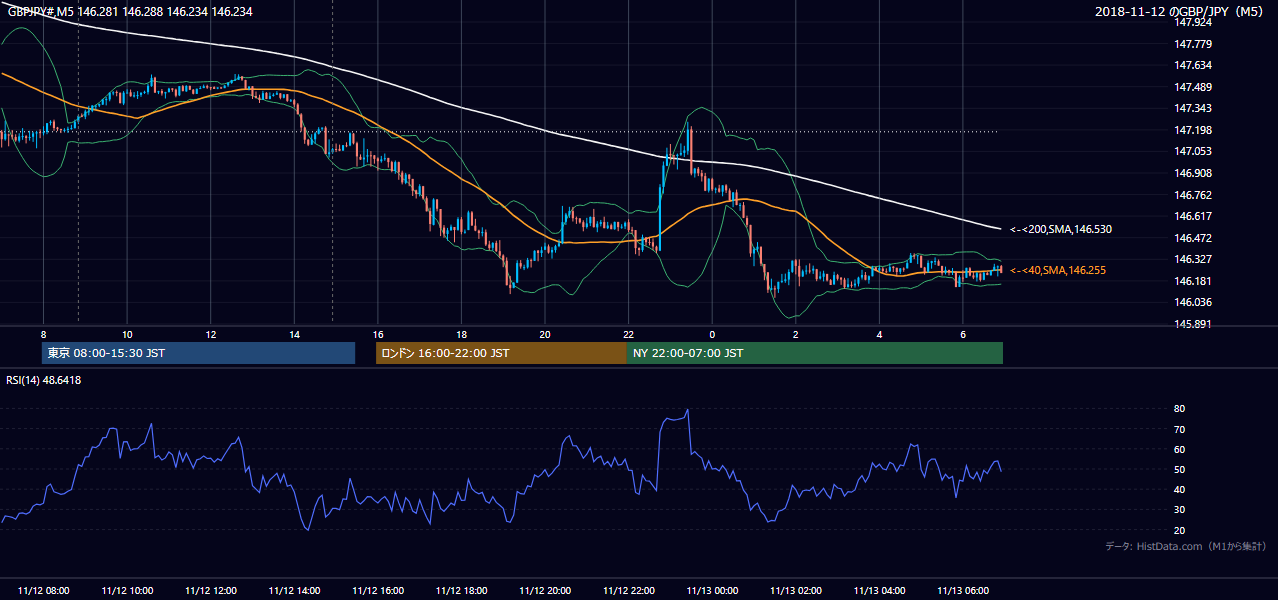Click price level 146.036 on the axis
The height and width of the screenshot is (600, 1278).
point(1194,302)
